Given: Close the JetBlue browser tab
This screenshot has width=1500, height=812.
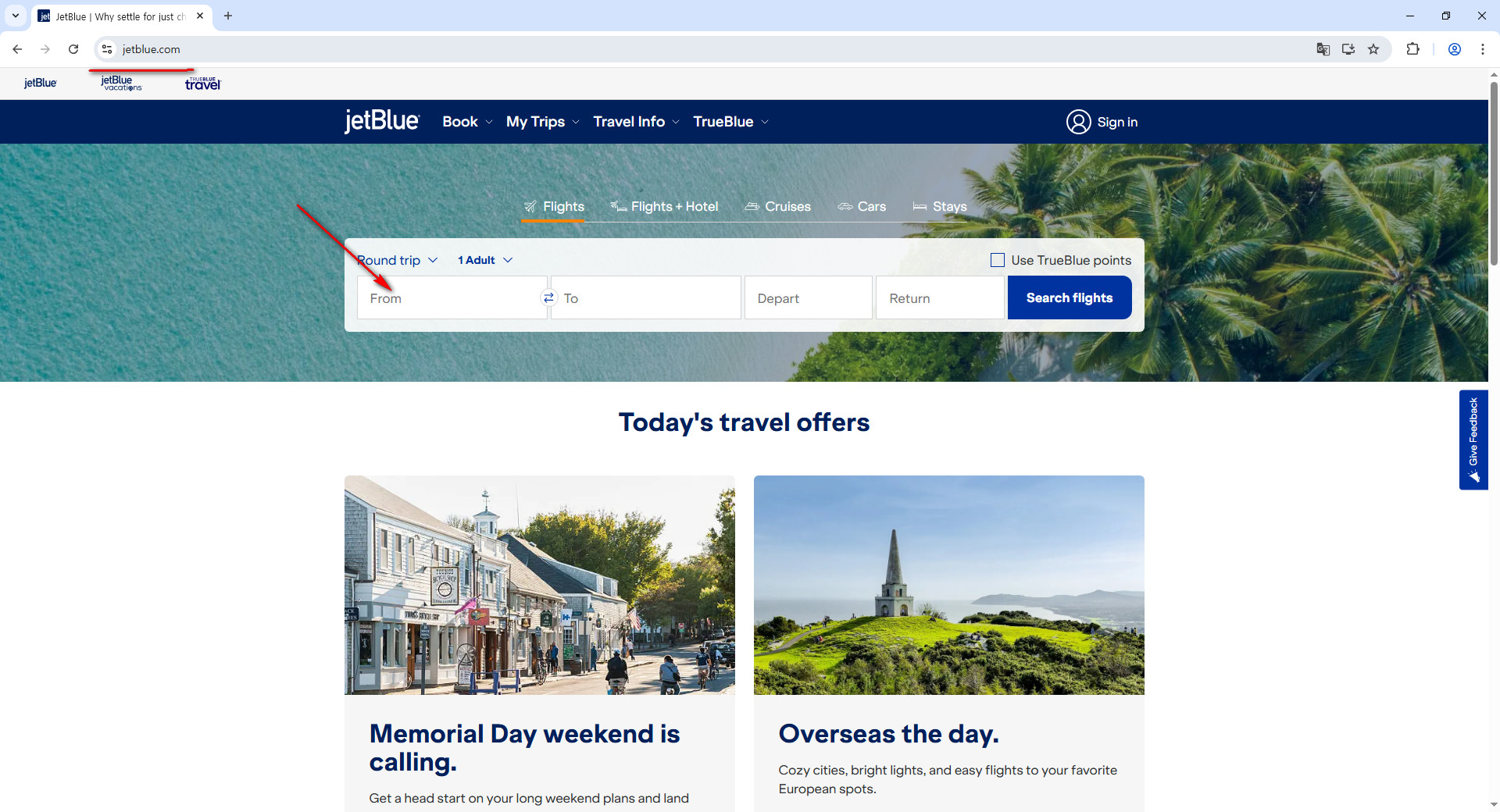Looking at the screenshot, I should click(200, 16).
